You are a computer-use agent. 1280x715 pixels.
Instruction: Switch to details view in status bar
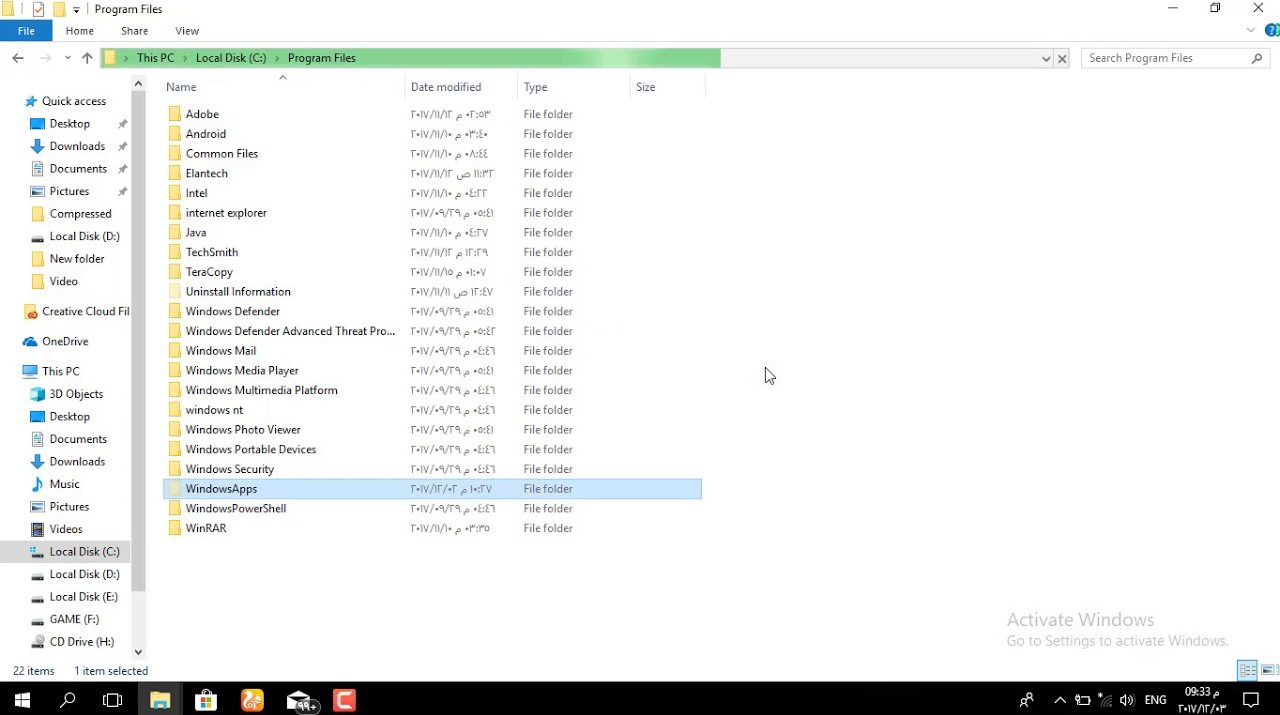[x=1247, y=670]
